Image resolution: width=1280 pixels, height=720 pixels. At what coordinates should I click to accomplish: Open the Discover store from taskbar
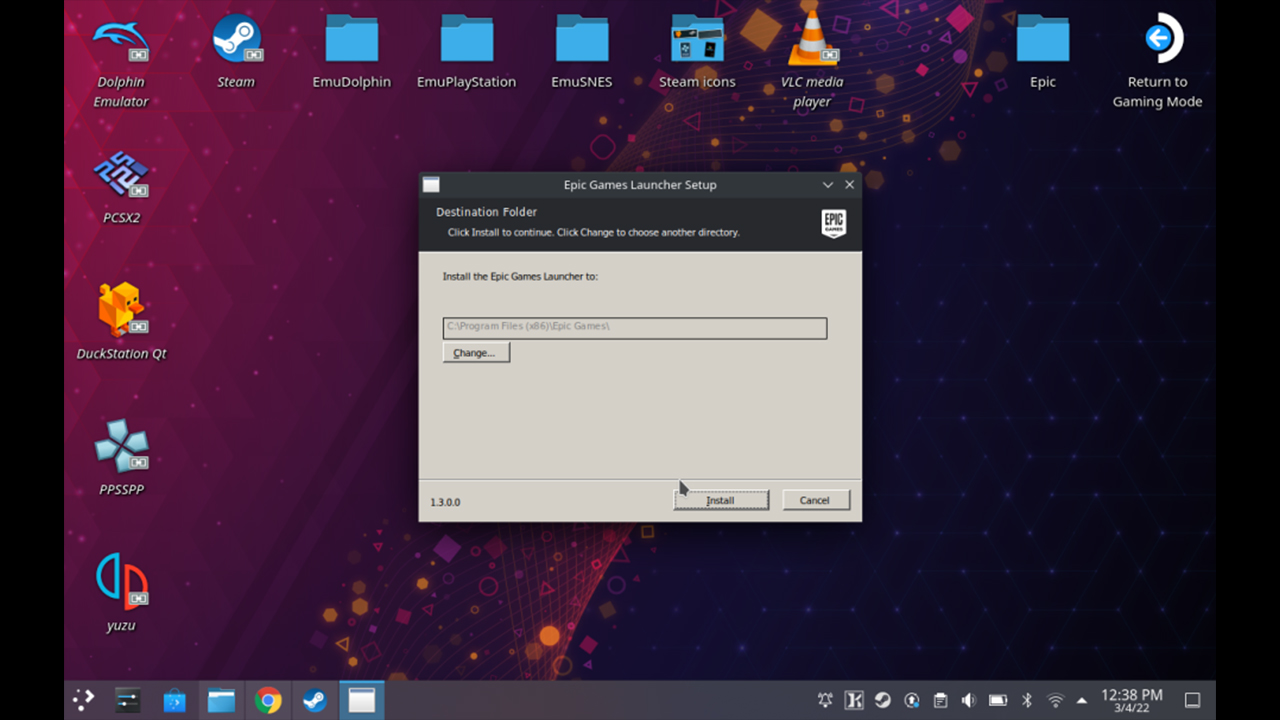tap(175, 700)
